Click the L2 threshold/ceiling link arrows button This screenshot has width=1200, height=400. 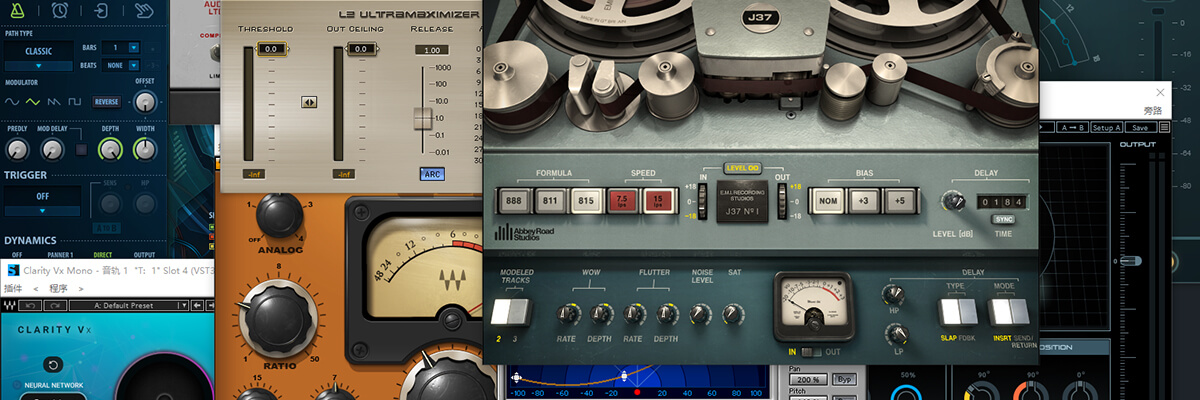(x=309, y=102)
